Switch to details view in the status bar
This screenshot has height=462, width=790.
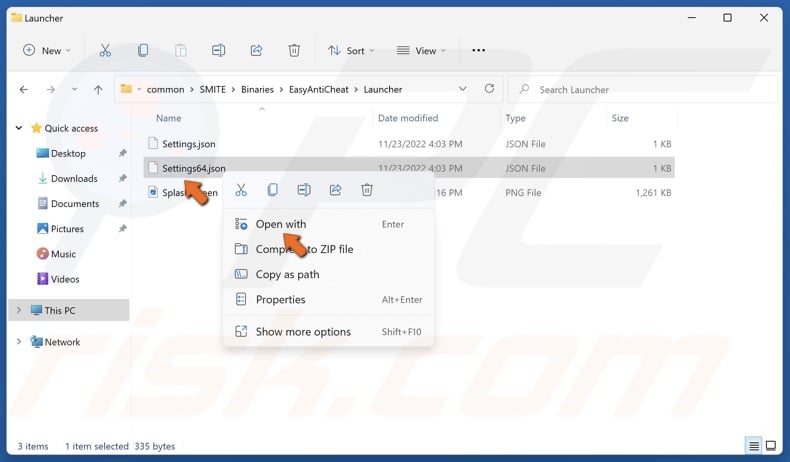754,446
